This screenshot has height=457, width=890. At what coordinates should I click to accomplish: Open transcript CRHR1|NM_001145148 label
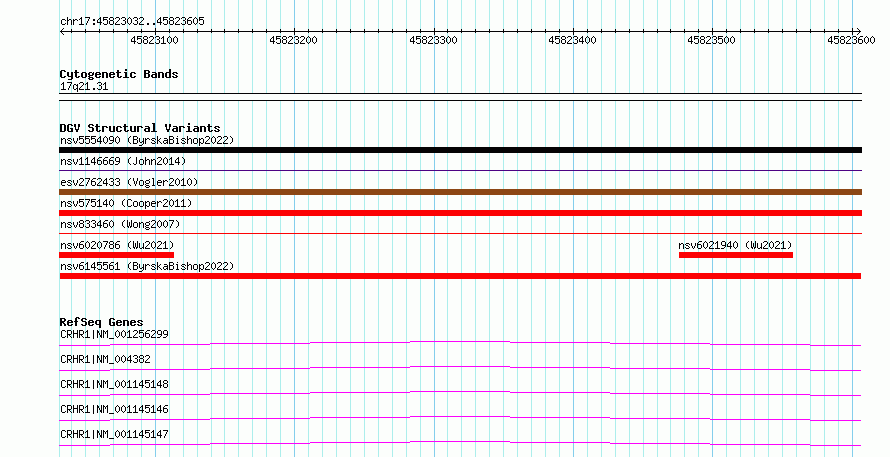[114, 384]
